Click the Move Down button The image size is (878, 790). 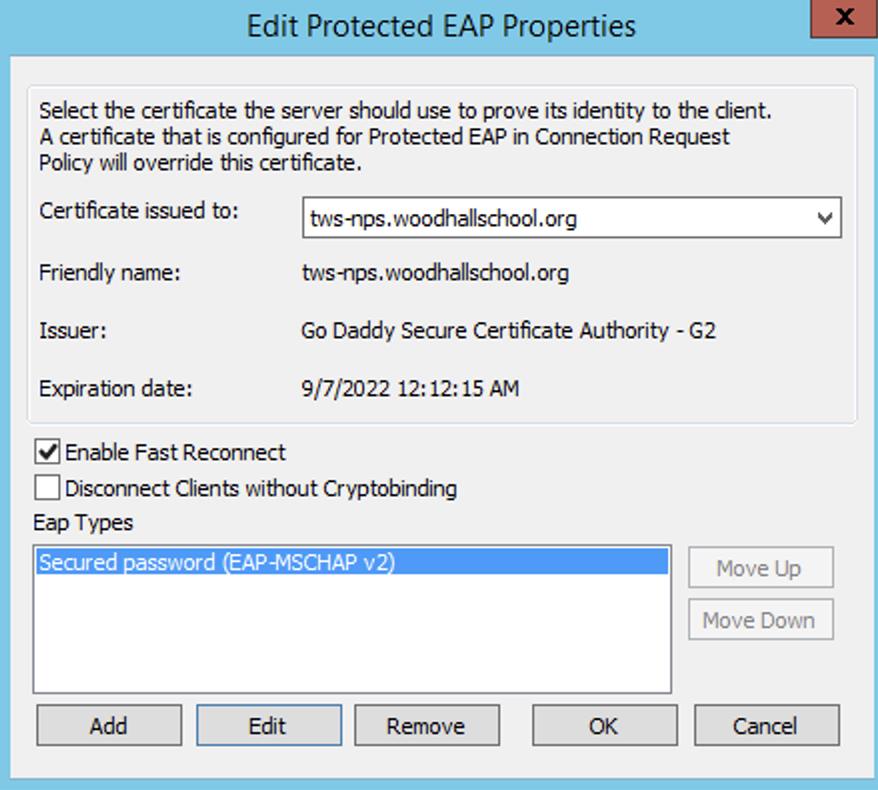tap(761, 620)
